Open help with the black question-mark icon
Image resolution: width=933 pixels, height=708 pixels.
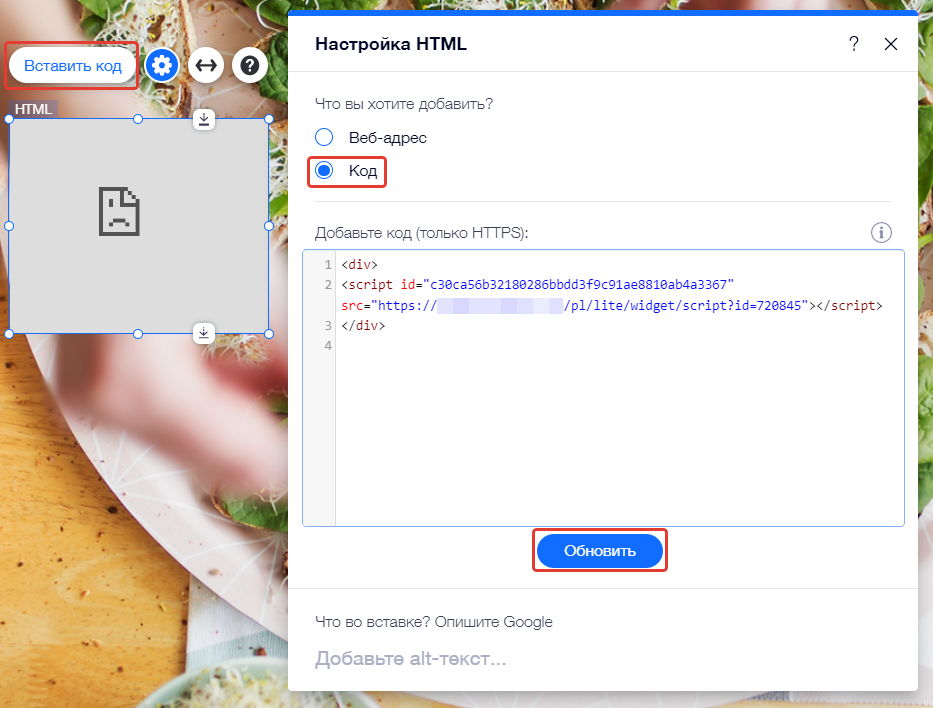tap(249, 65)
